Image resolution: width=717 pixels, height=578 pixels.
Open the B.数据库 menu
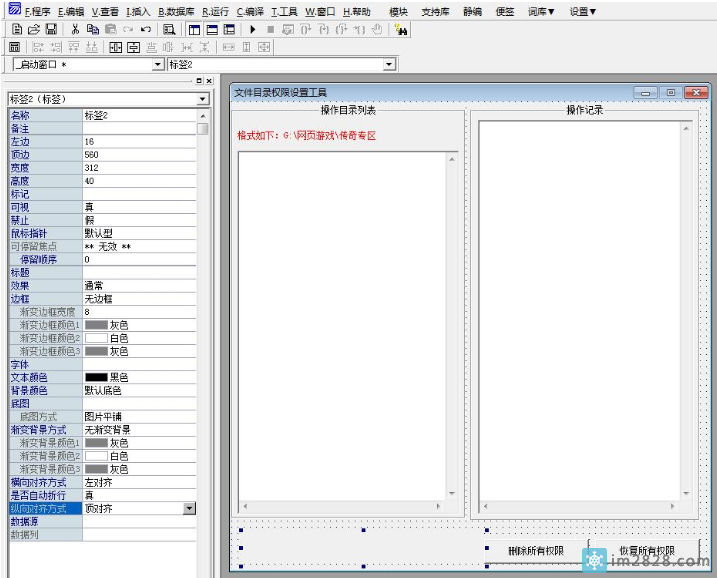pyautogui.click(x=177, y=11)
